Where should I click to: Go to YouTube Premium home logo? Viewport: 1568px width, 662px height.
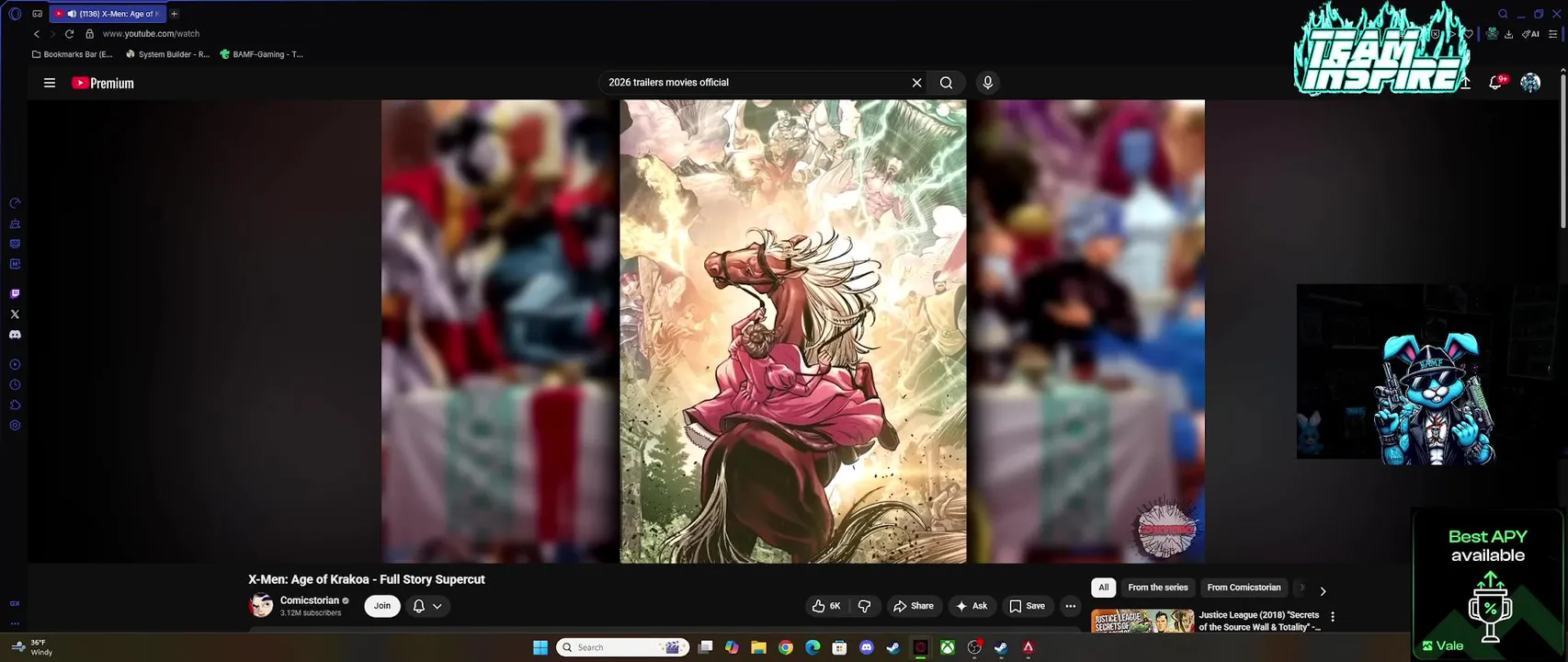point(103,83)
